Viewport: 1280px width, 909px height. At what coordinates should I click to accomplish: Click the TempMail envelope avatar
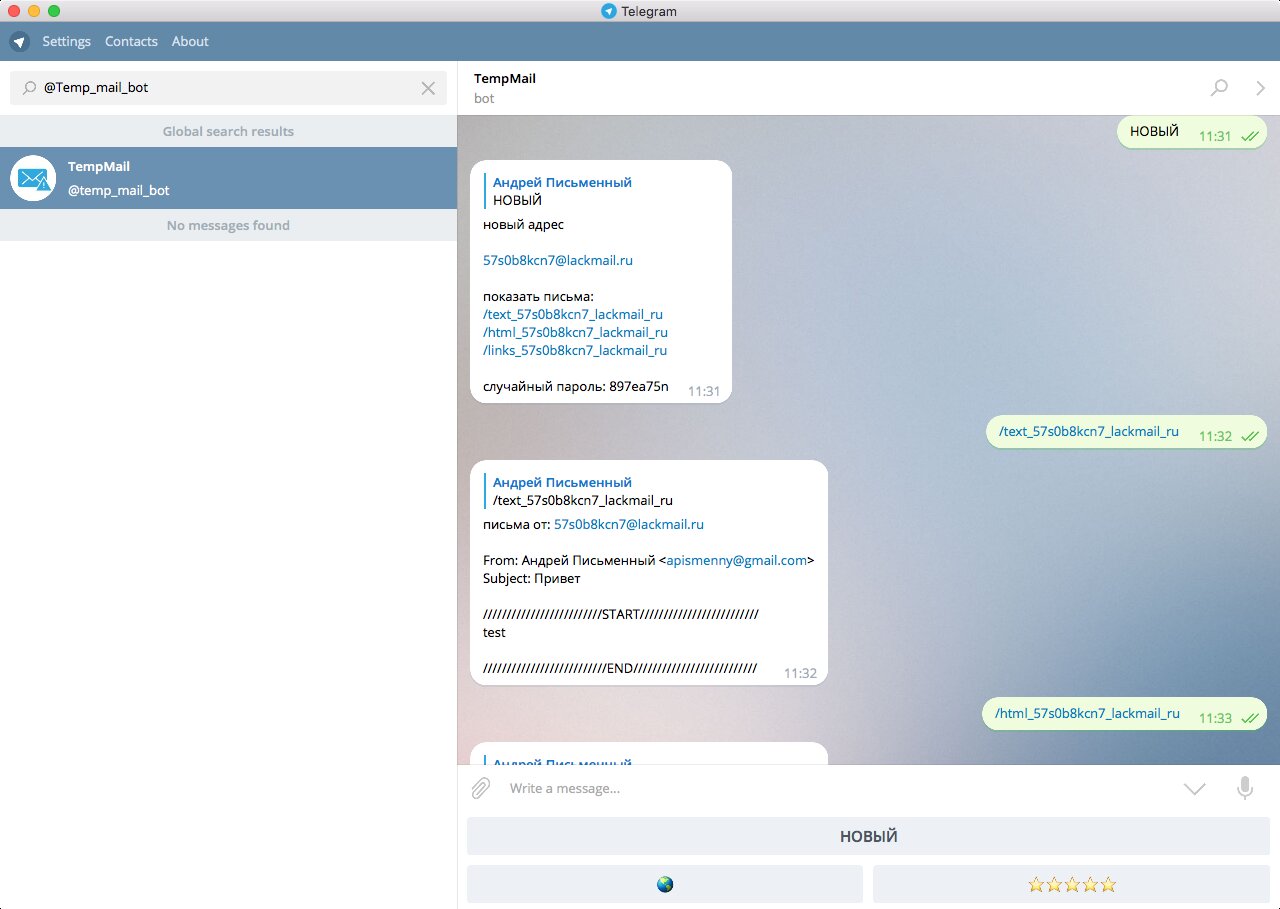pyautogui.click(x=33, y=178)
